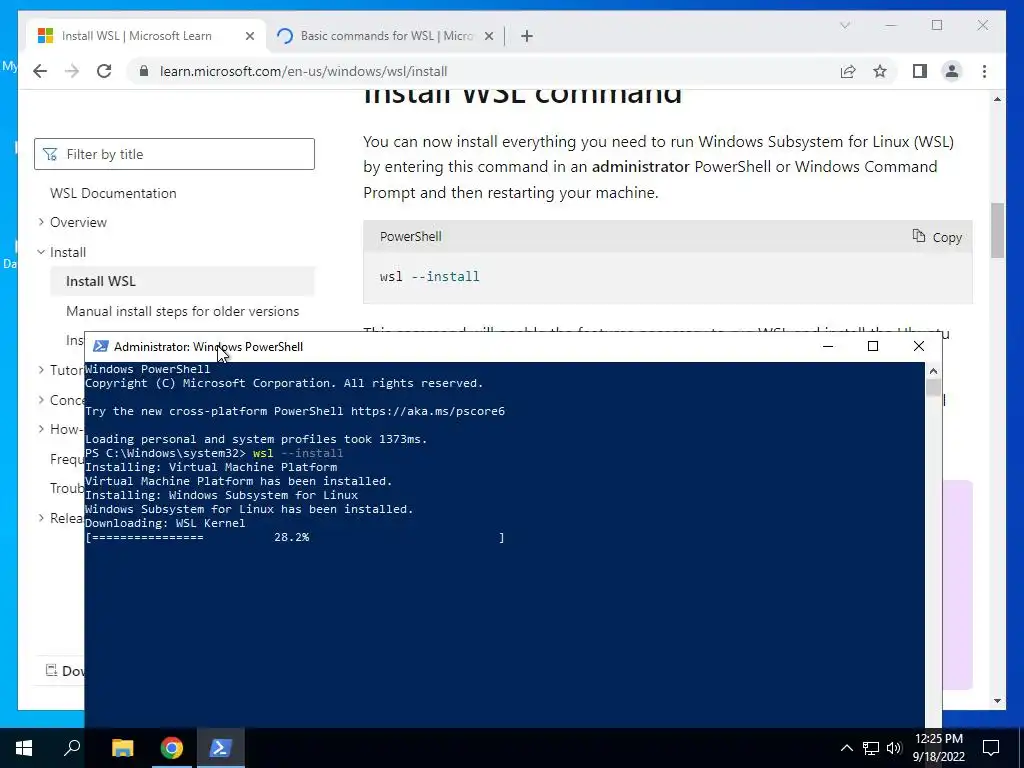
Task: Click the PowerShell taskbar icon
Action: [x=221, y=748]
